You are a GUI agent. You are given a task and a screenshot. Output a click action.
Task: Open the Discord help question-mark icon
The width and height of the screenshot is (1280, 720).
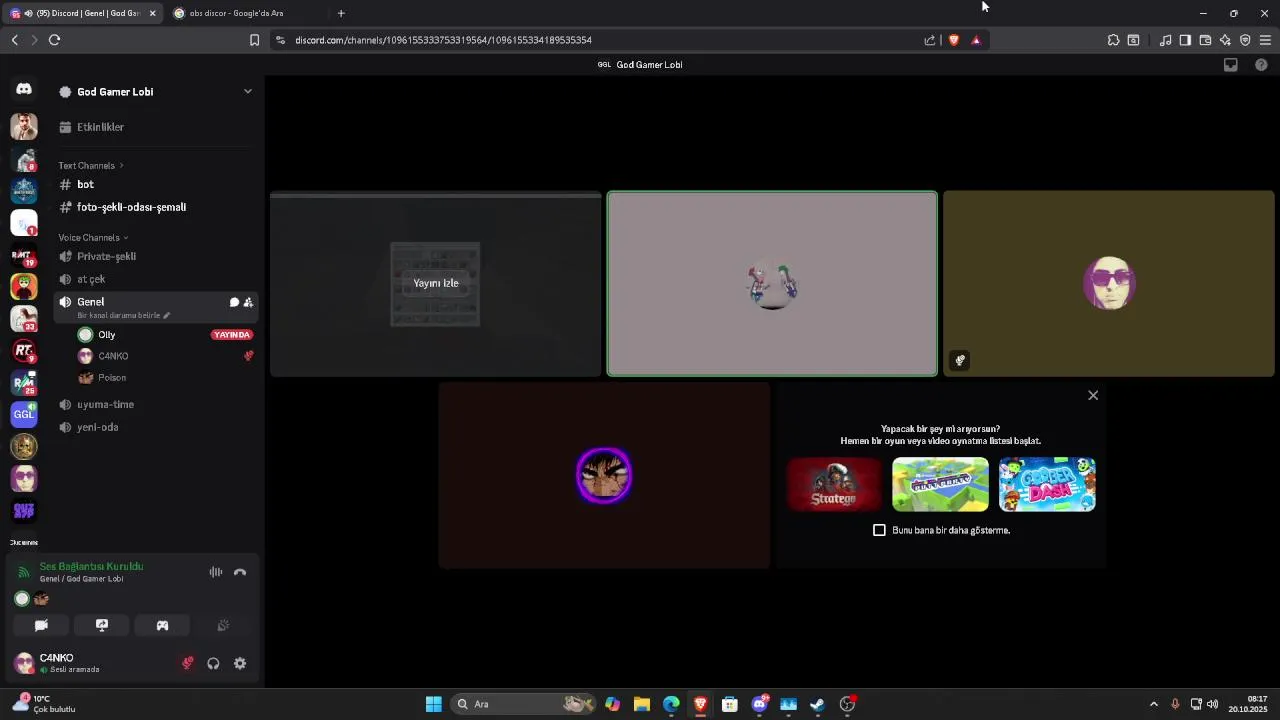[1261, 65]
